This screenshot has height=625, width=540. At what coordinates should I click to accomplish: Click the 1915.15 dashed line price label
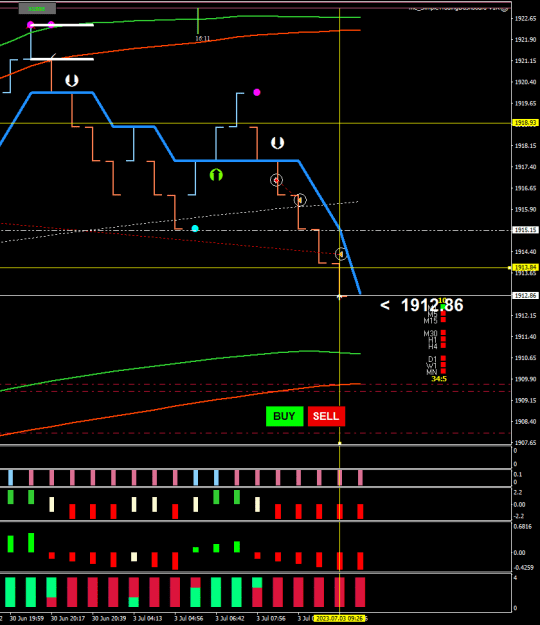[x=526, y=230]
